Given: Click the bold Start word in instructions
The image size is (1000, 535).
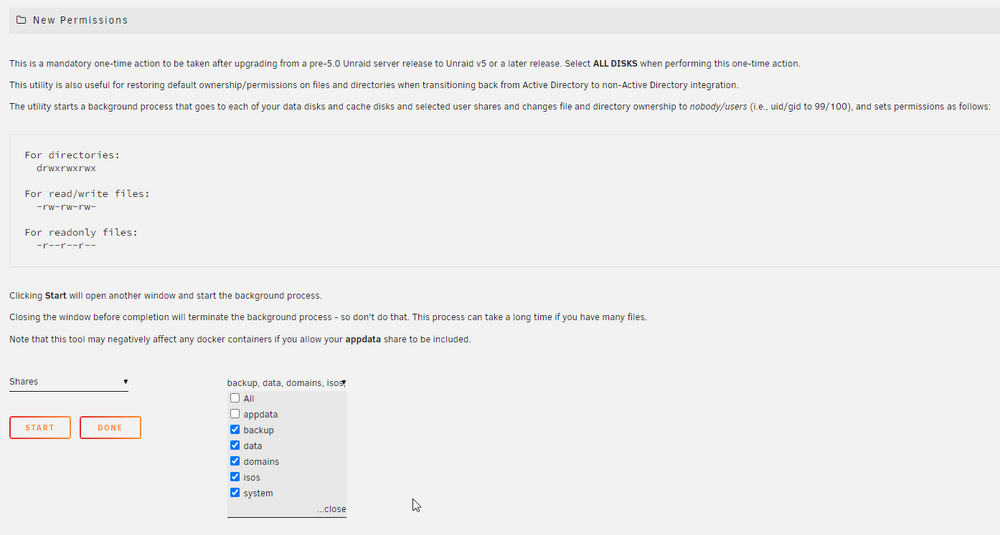Looking at the screenshot, I should tap(55, 296).
